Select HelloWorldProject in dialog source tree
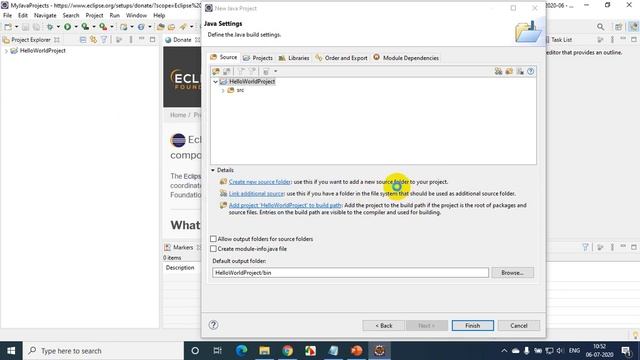The height and width of the screenshot is (360, 640). tap(251, 82)
